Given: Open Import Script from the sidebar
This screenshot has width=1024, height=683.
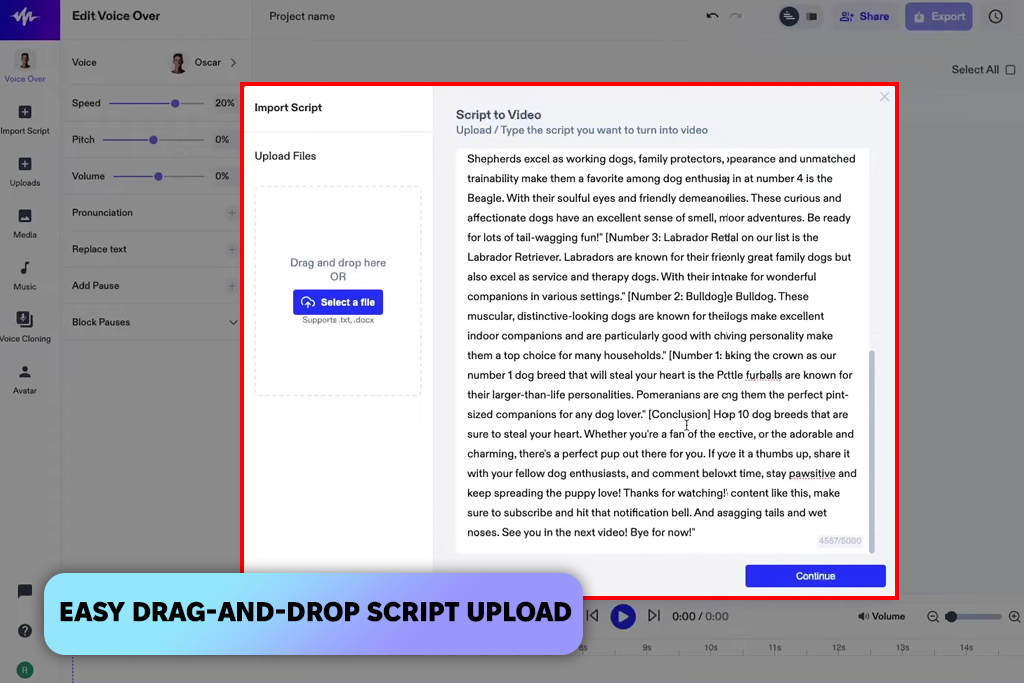Looking at the screenshot, I should coord(25,119).
